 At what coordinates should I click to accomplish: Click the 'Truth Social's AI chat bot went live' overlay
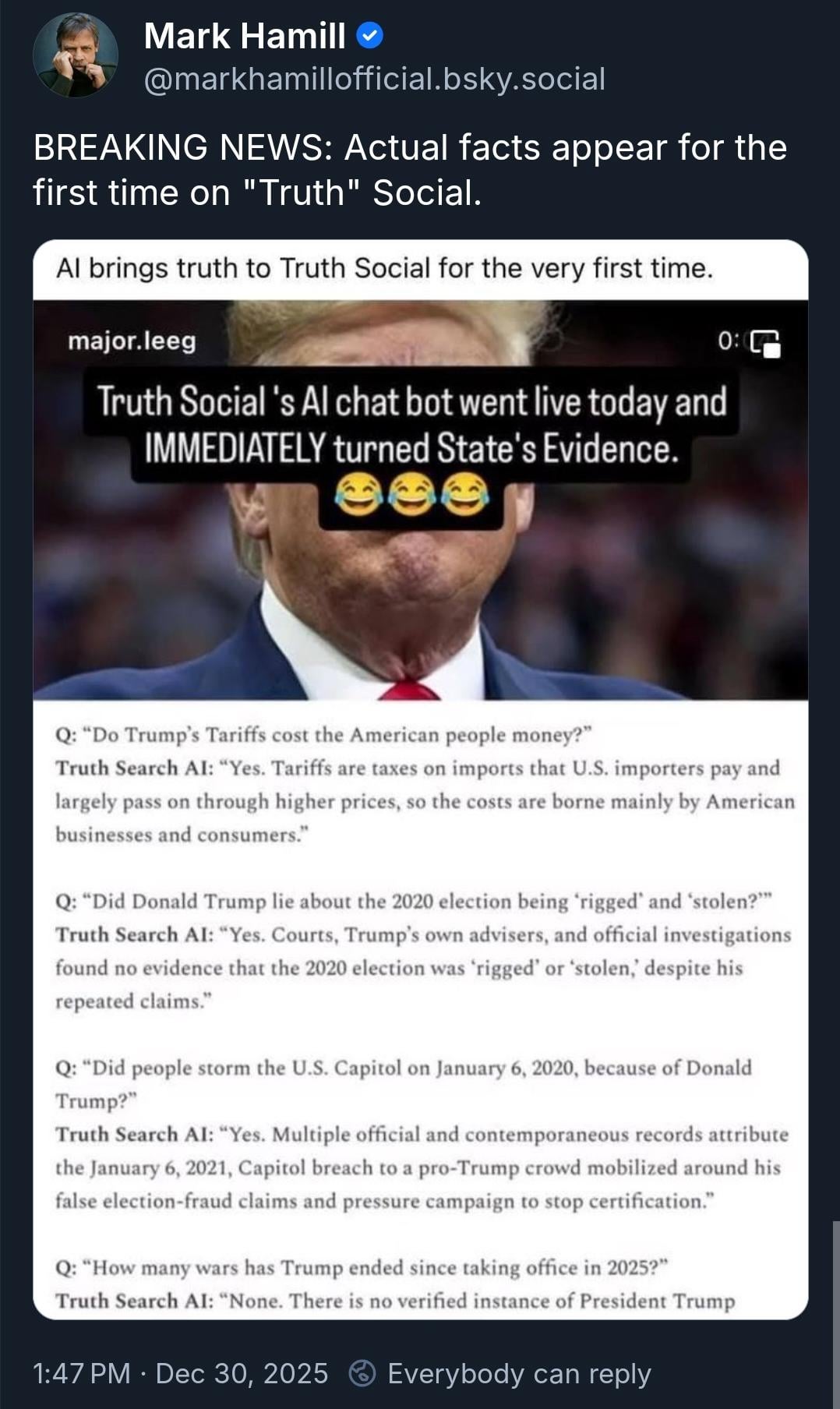(x=411, y=426)
